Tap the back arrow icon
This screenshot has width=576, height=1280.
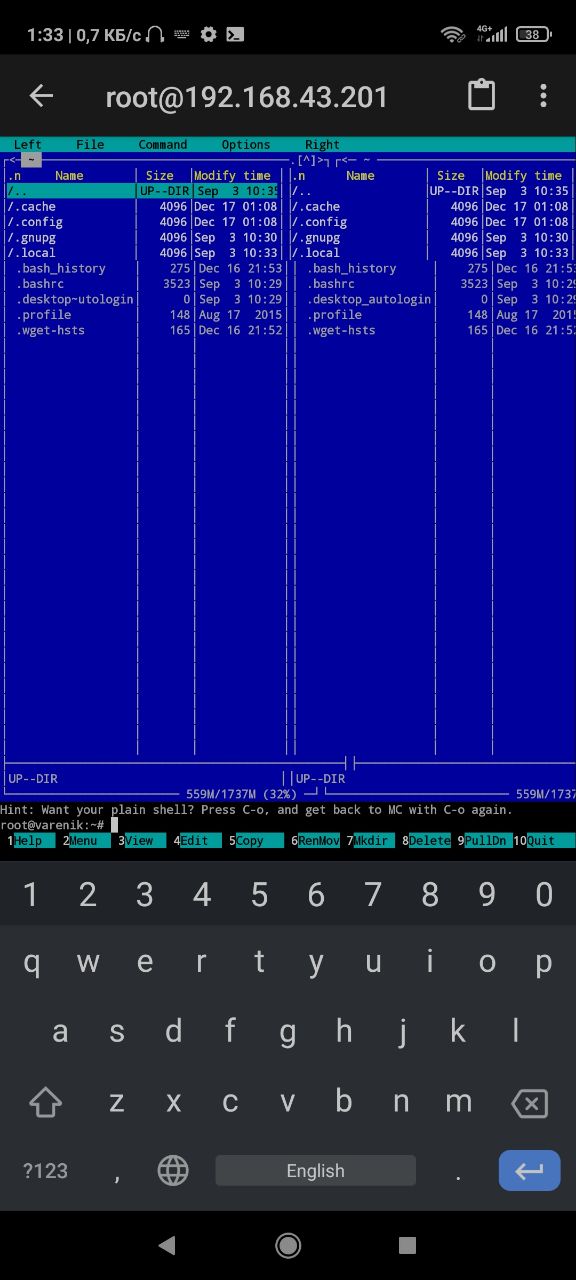(41, 96)
